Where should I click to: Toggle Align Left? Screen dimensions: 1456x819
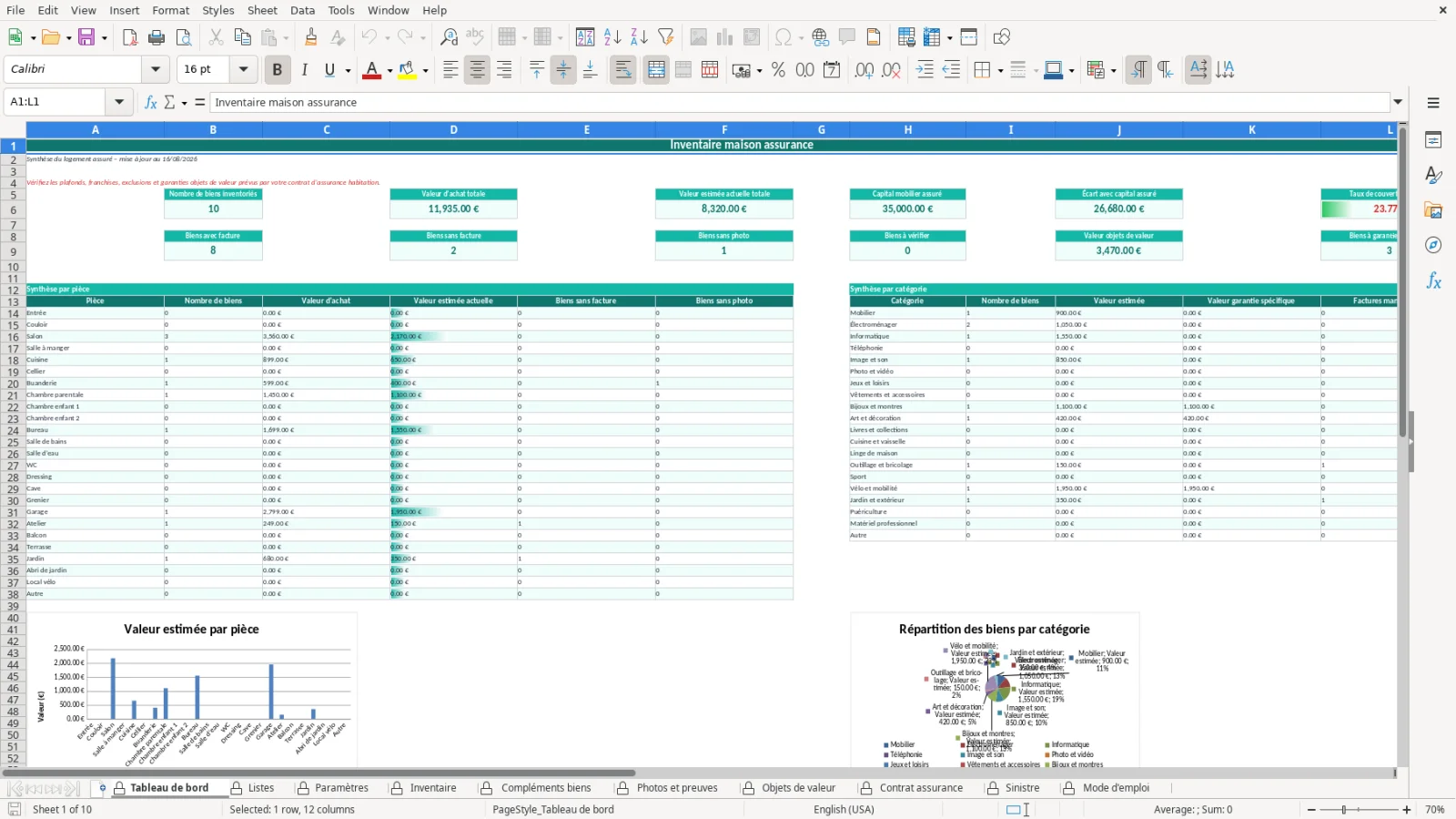pos(450,70)
